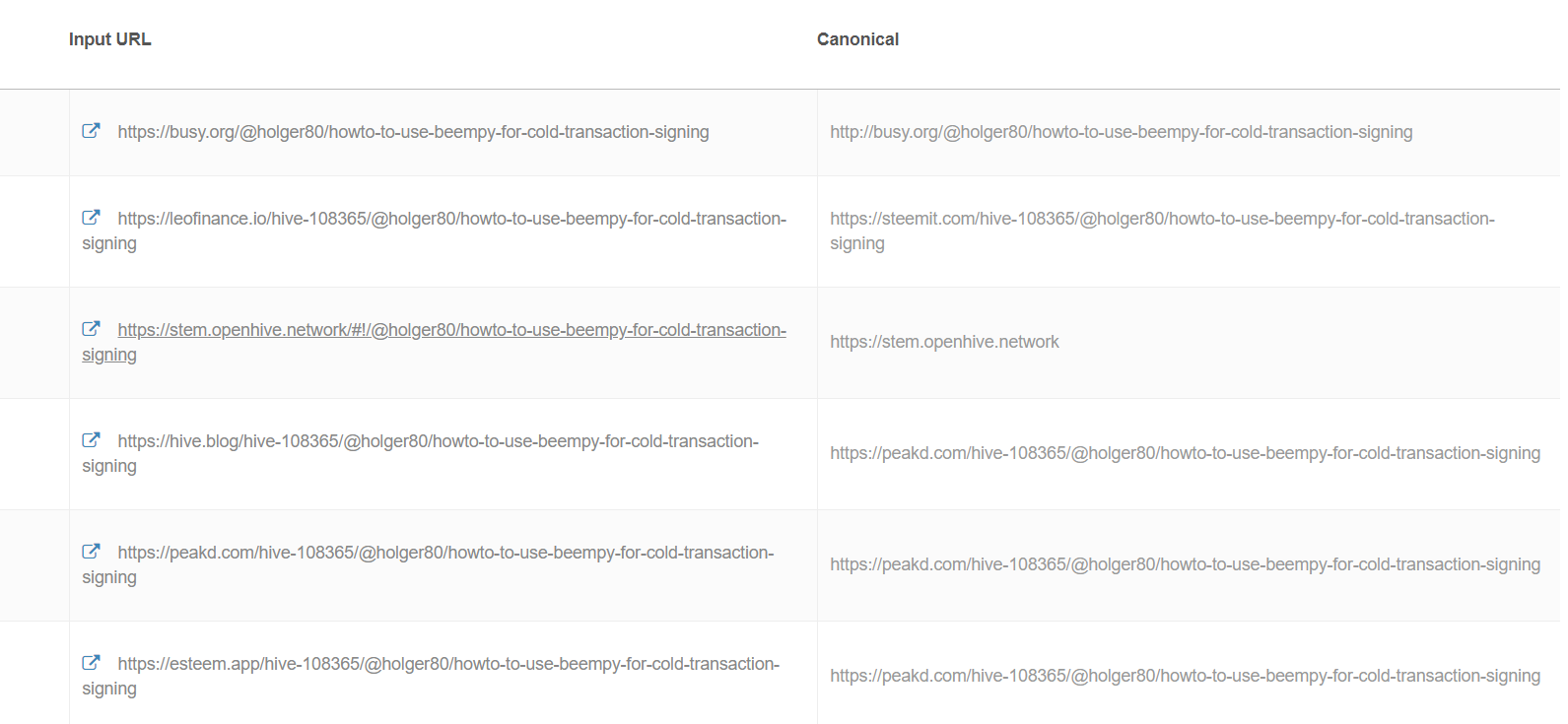Follow the esteem.app input URL link
This screenshot has height=724, width=1568.
[x=431, y=676]
